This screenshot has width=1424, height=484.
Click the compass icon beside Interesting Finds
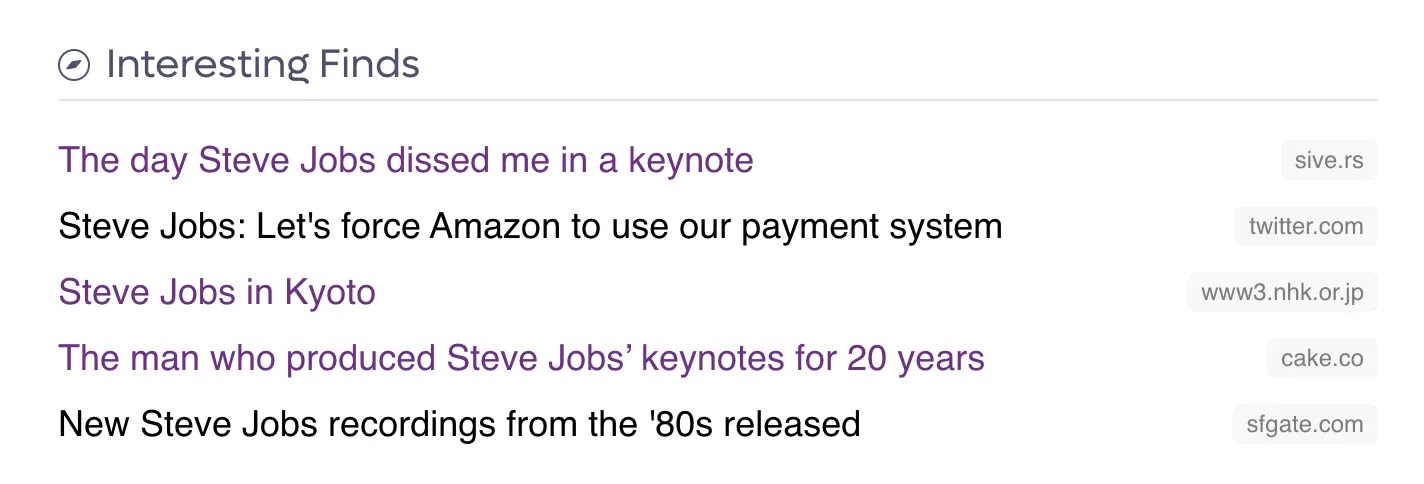[x=74, y=66]
